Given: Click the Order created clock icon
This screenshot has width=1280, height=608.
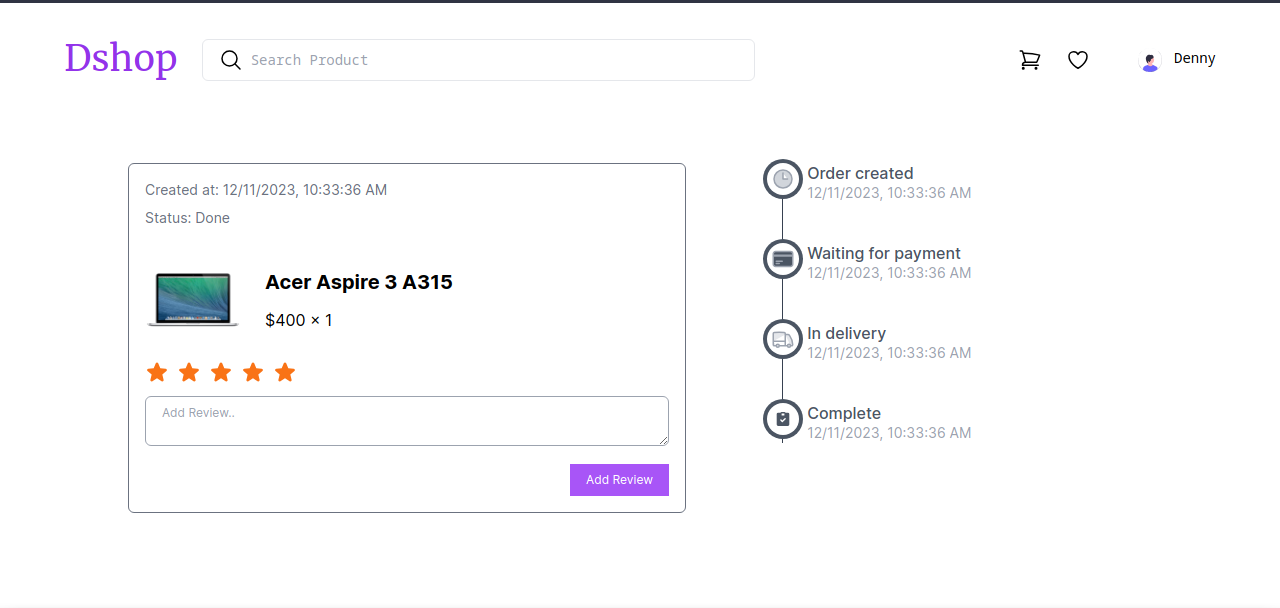Looking at the screenshot, I should pyautogui.click(x=783, y=179).
